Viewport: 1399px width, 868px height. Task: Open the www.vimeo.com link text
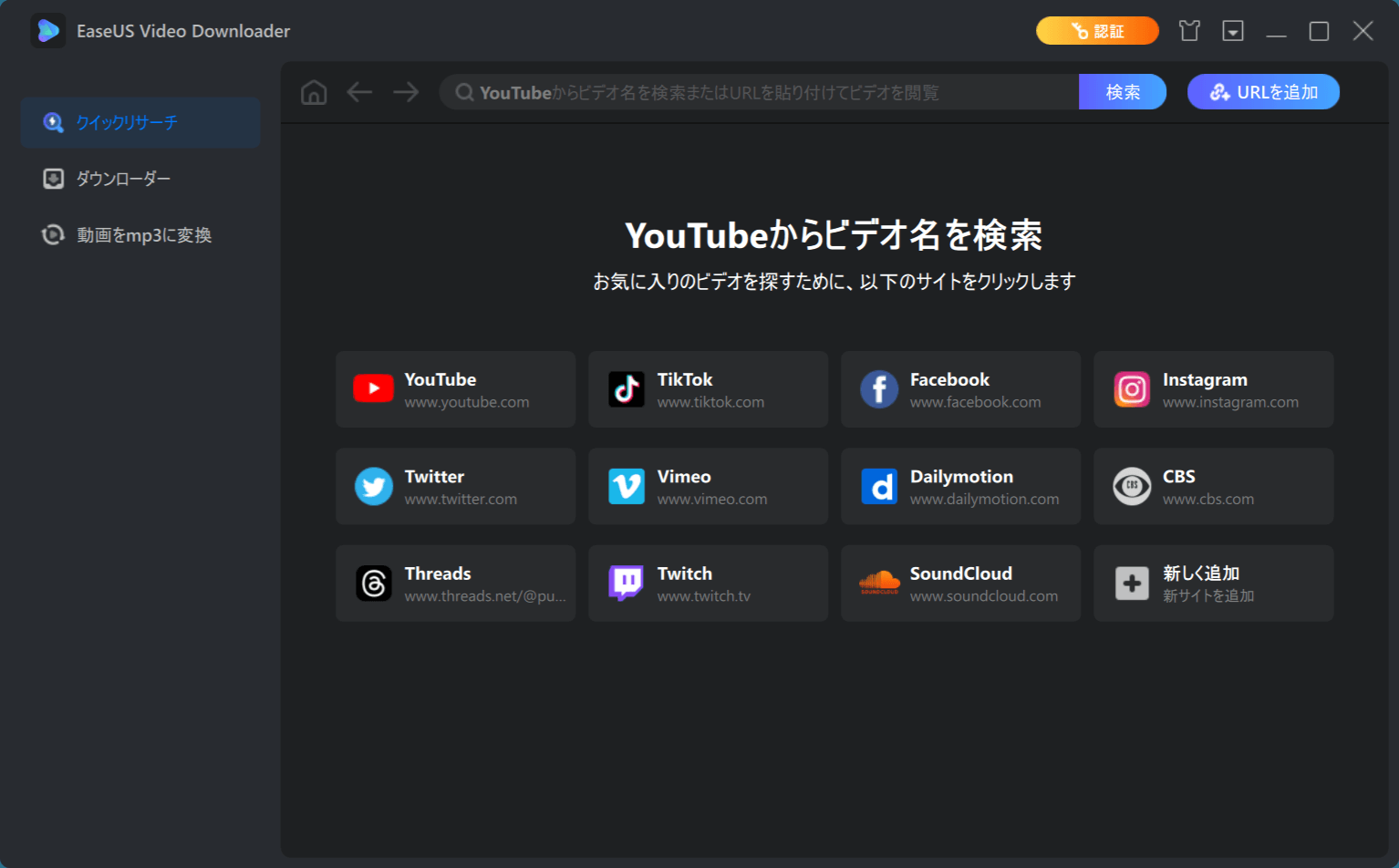pyautogui.click(x=712, y=499)
